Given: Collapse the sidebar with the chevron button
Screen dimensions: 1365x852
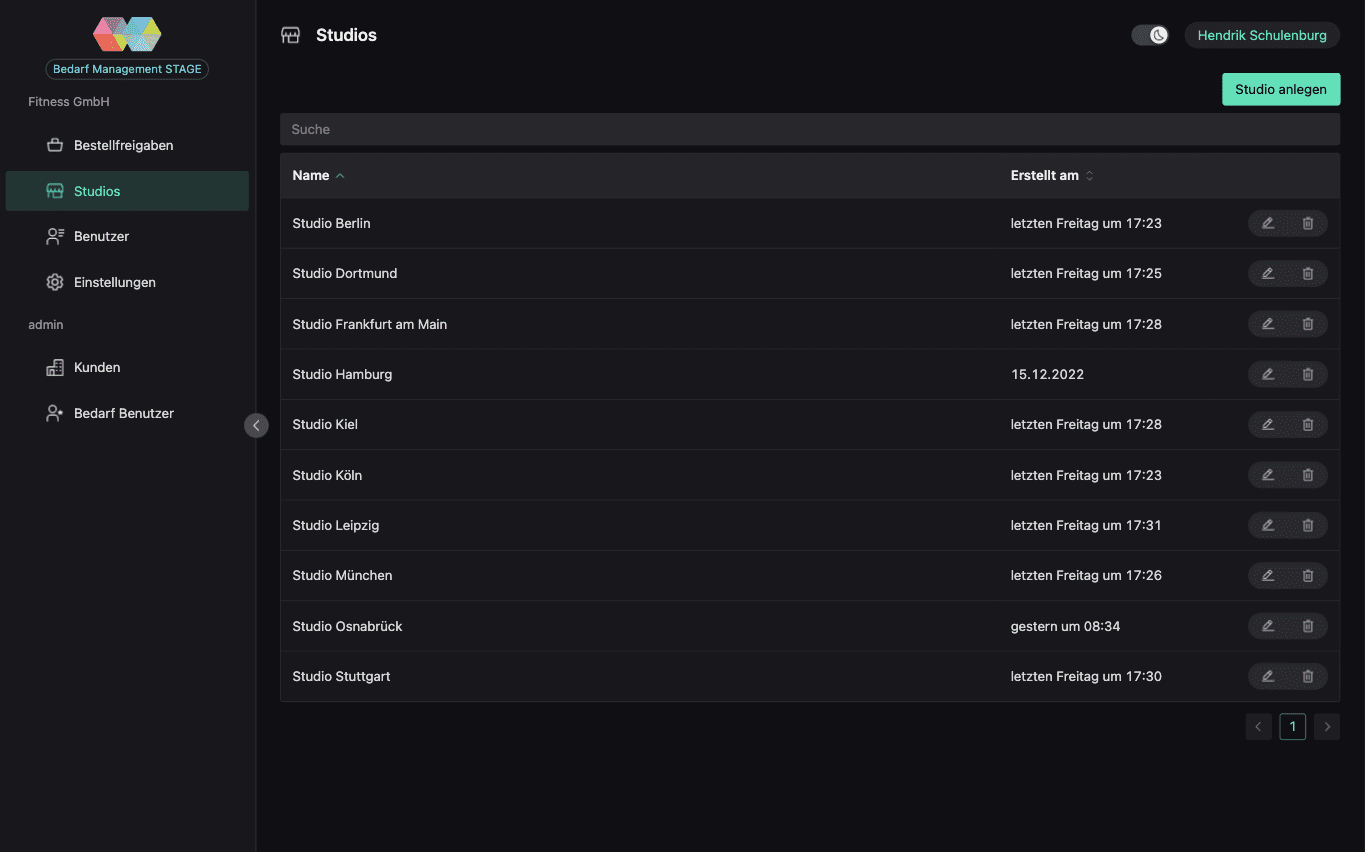Looking at the screenshot, I should tap(256, 426).
